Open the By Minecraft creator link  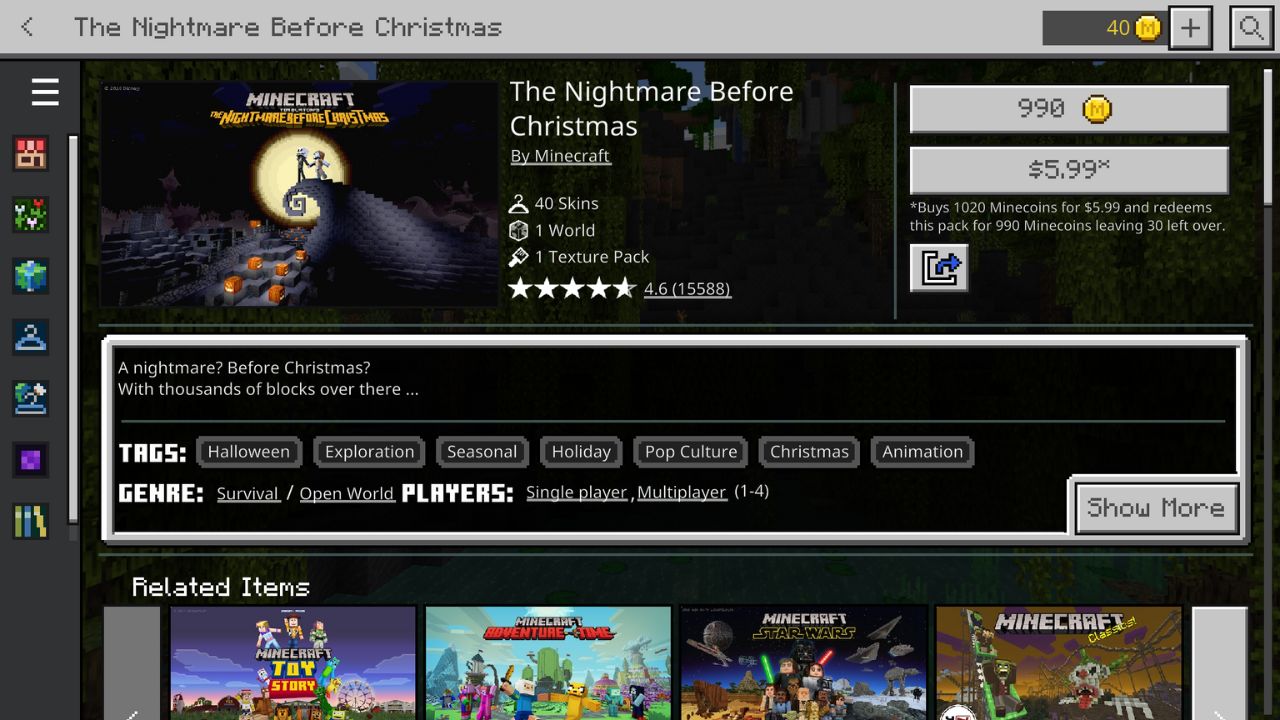coord(560,156)
